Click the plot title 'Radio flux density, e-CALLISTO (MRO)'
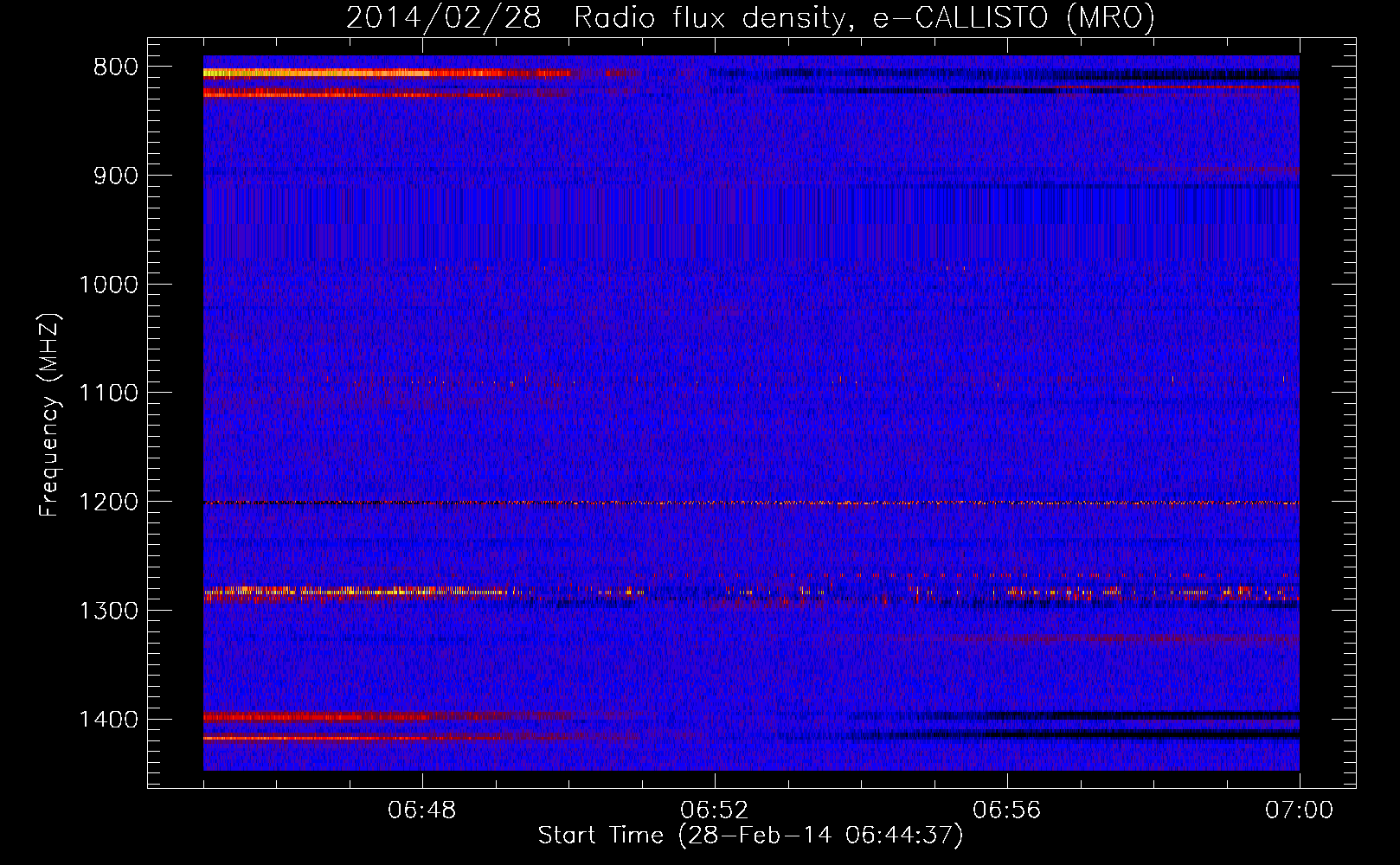 click(x=864, y=17)
